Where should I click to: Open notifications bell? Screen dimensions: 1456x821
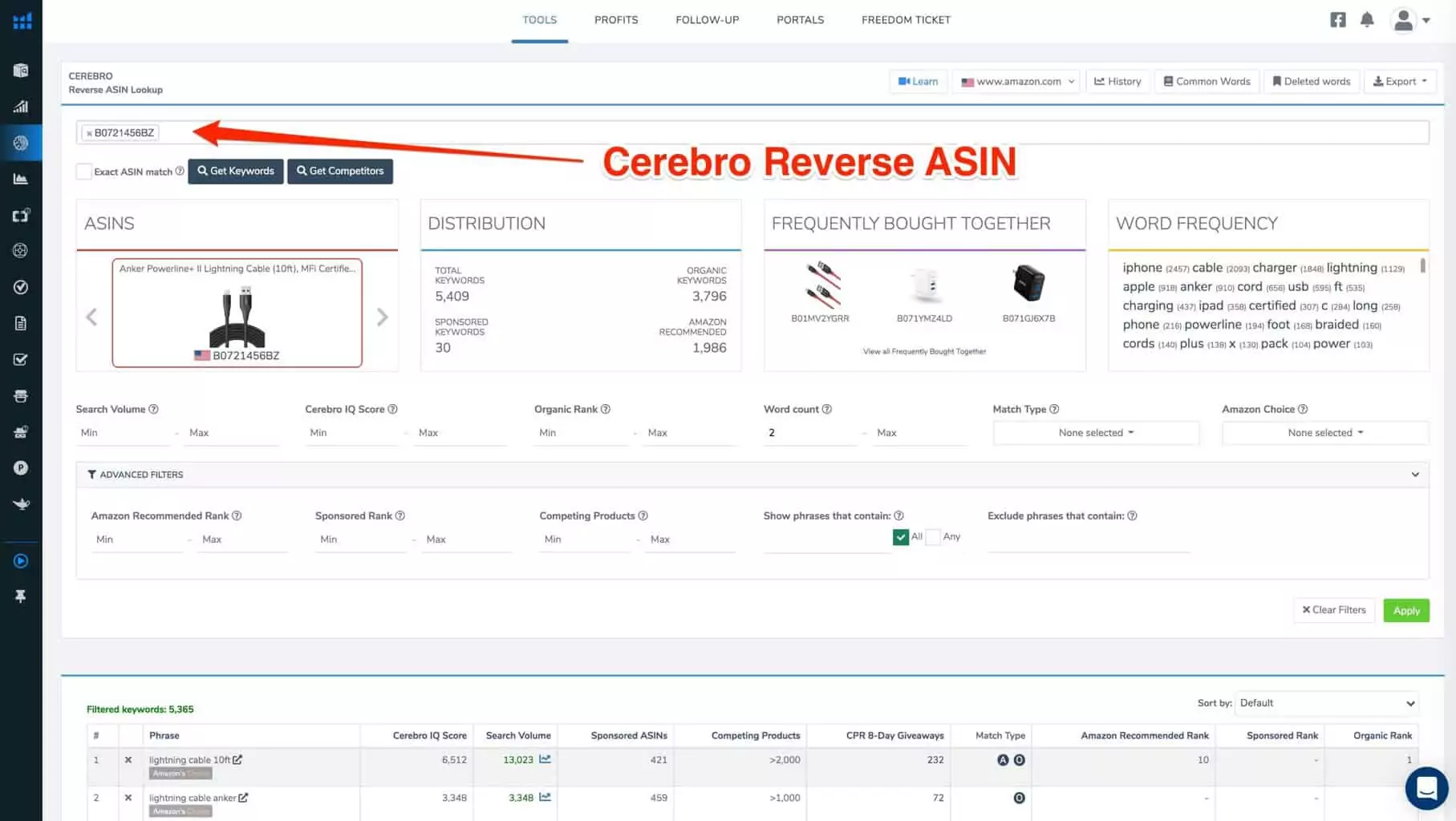pos(1368,20)
